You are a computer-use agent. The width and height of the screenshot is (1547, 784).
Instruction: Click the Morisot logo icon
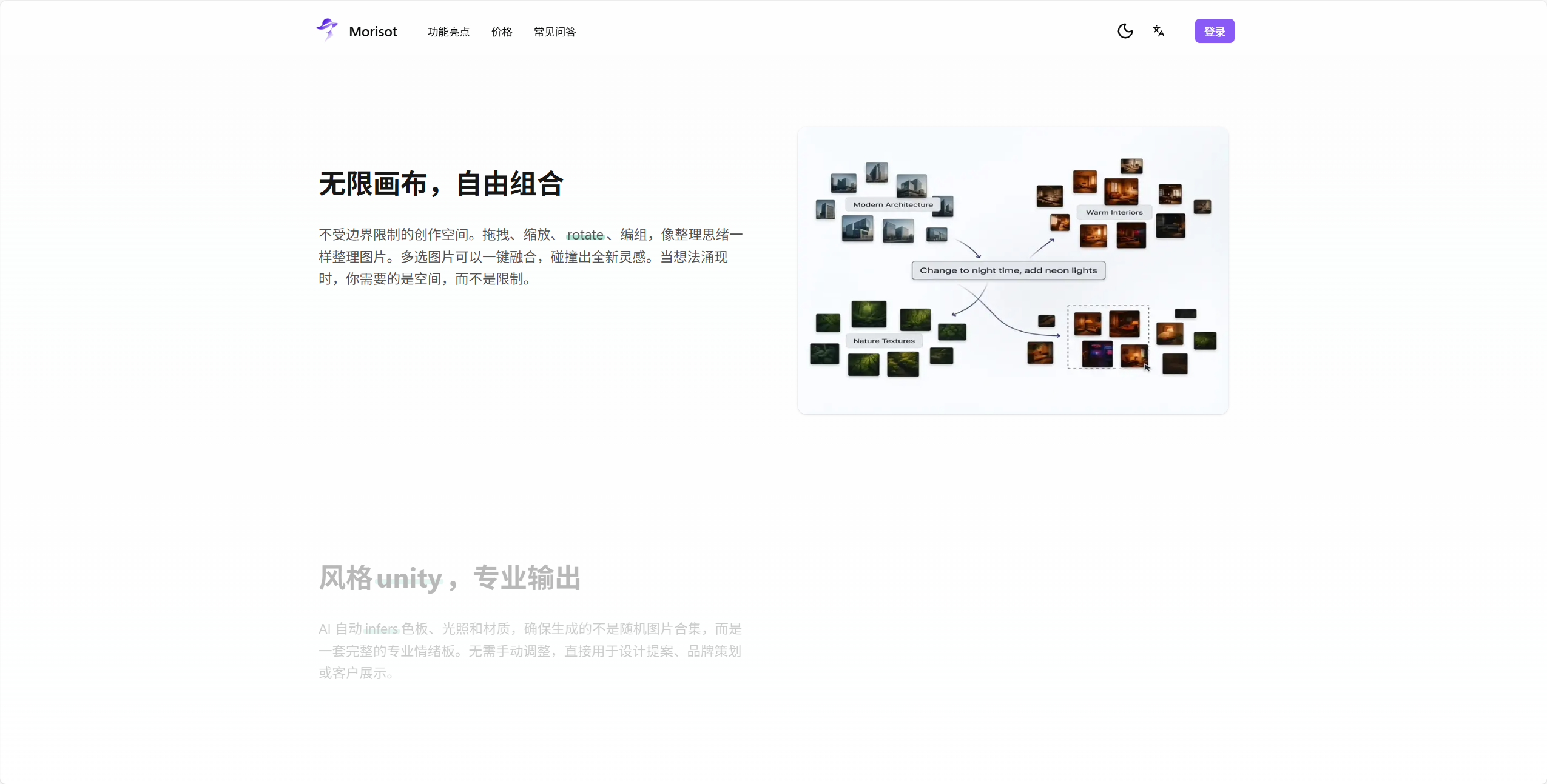pos(327,30)
